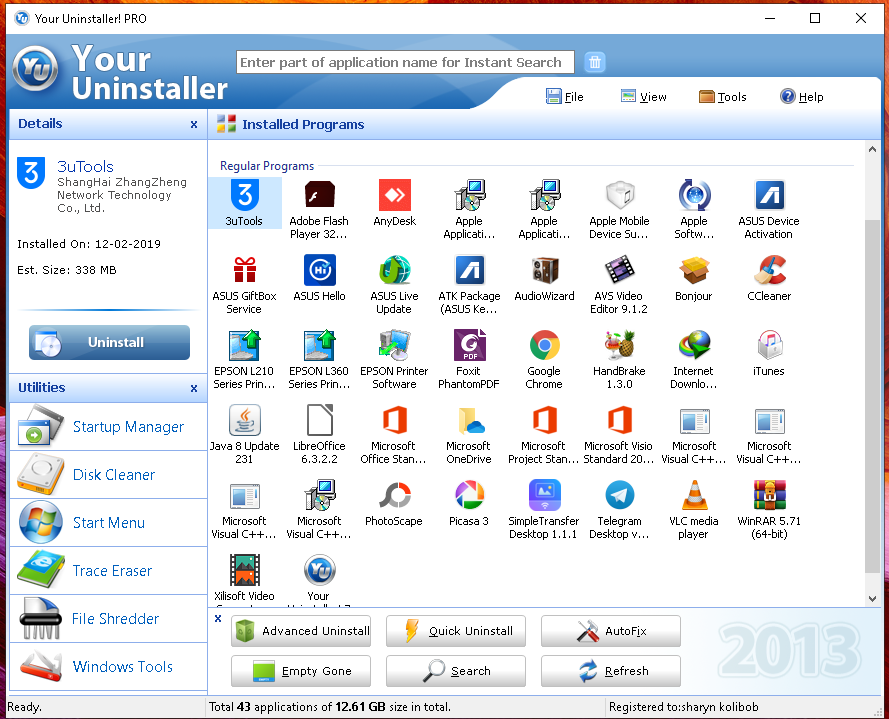Select the Picasa 3 icon

pos(469,495)
